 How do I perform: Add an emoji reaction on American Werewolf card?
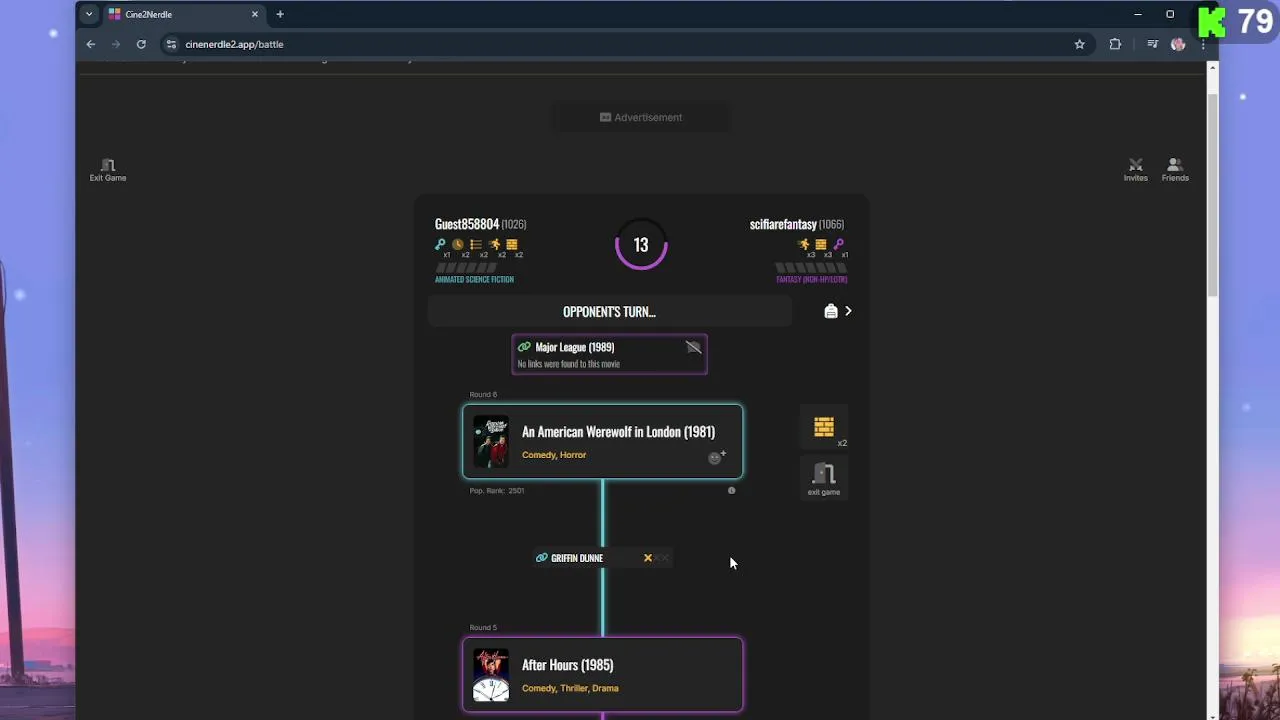pos(717,457)
